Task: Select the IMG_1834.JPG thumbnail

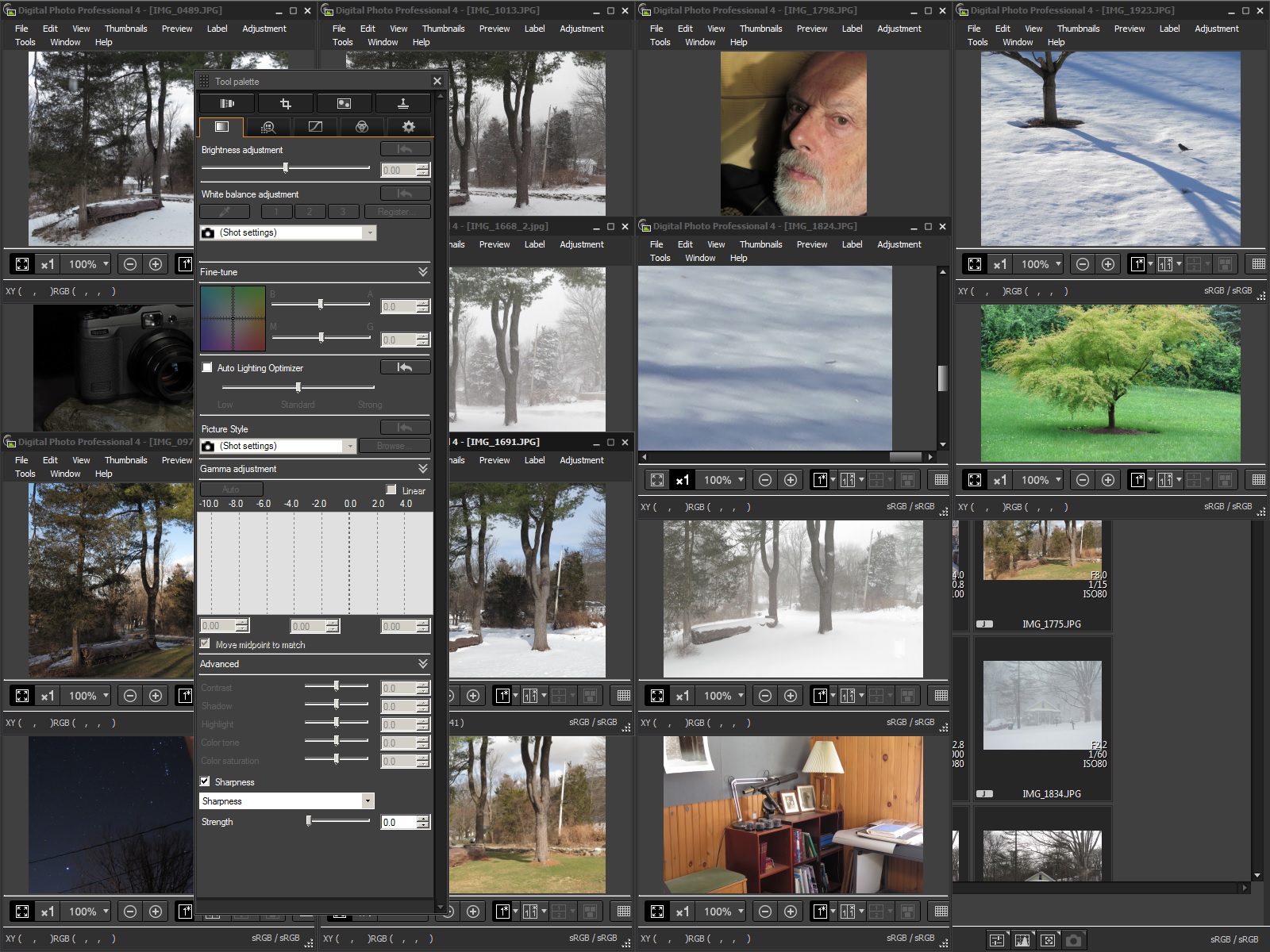Action: pos(1042,706)
